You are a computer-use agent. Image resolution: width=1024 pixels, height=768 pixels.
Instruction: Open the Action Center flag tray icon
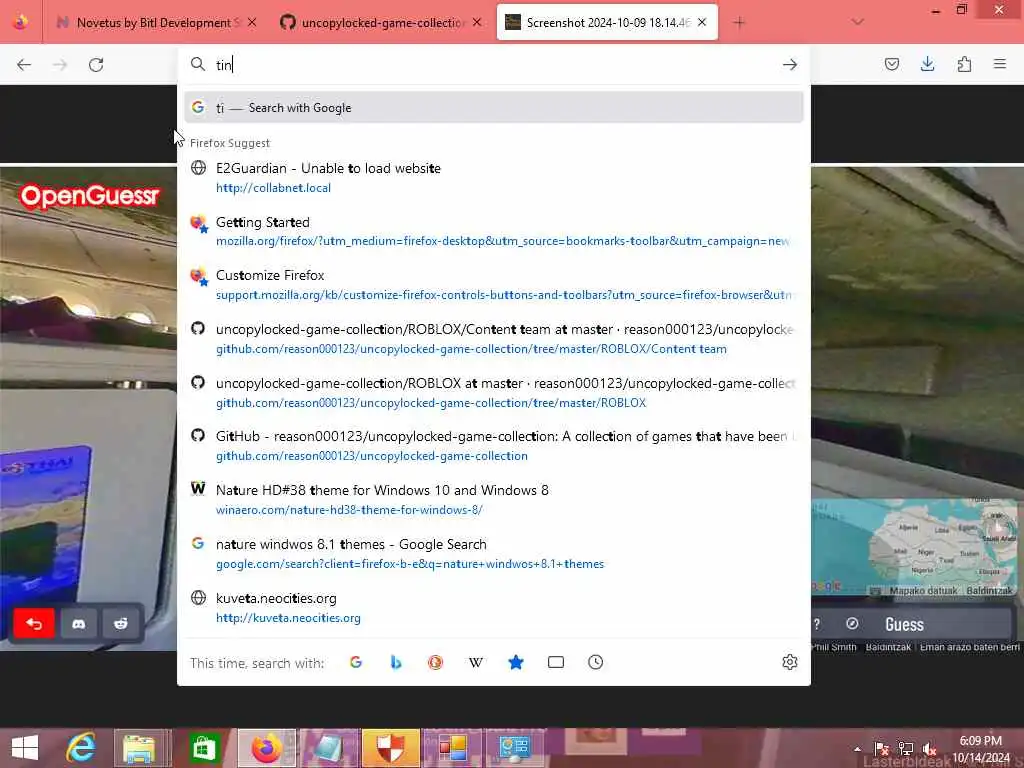coord(881,748)
